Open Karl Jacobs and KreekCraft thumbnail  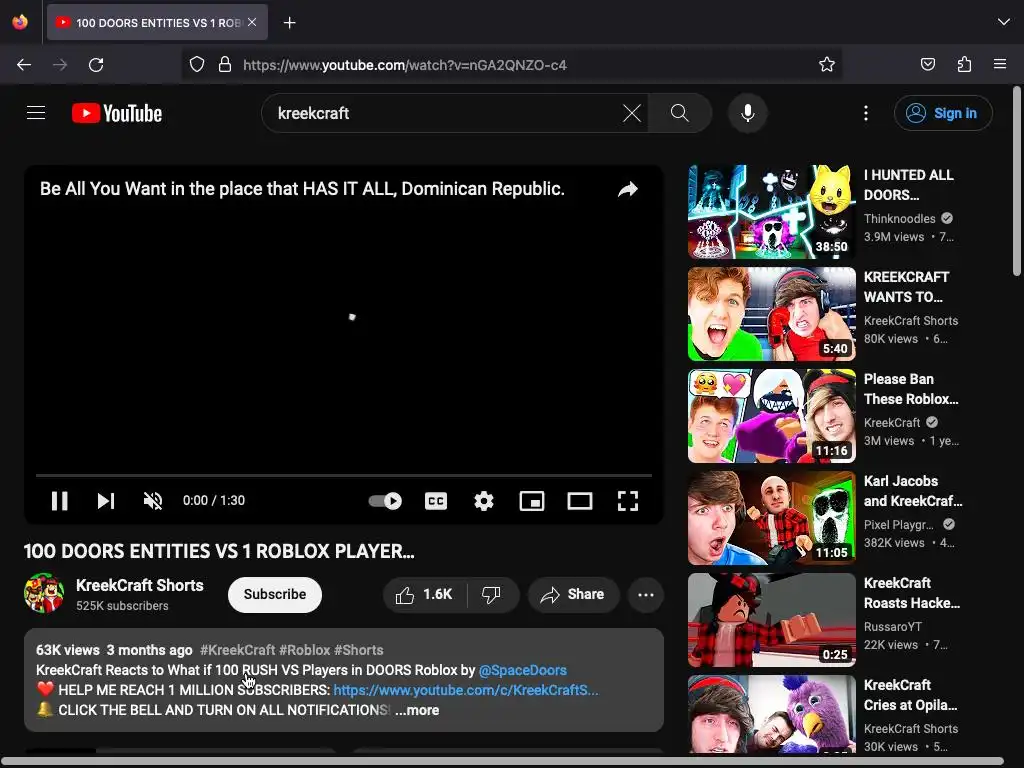tap(771, 518)
